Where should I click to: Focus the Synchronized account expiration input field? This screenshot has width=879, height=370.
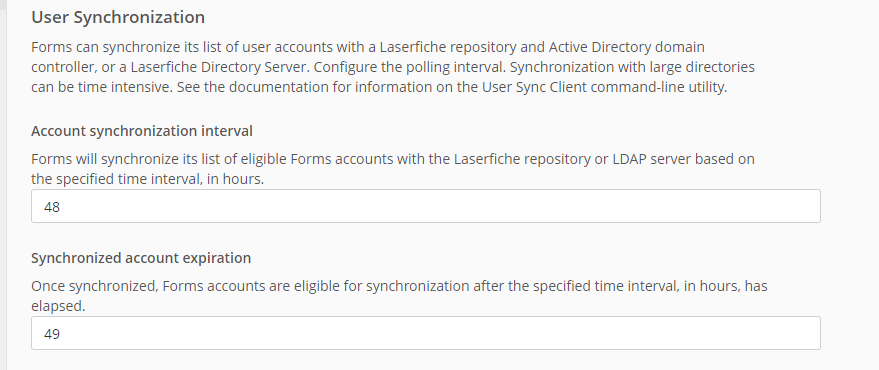(425, 333)
